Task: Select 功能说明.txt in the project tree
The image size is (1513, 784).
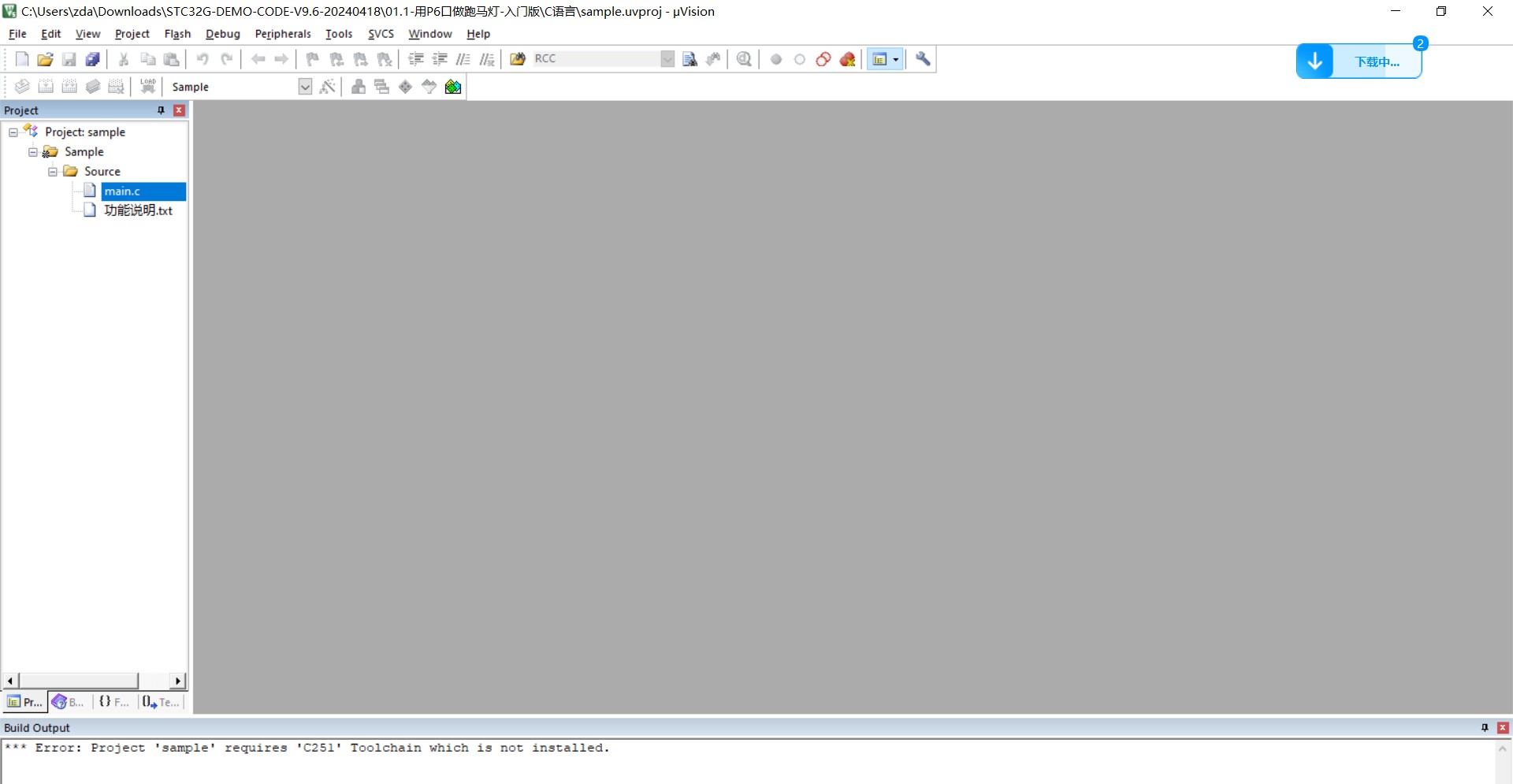Action: pyautogui.click(x=138, y=210)
